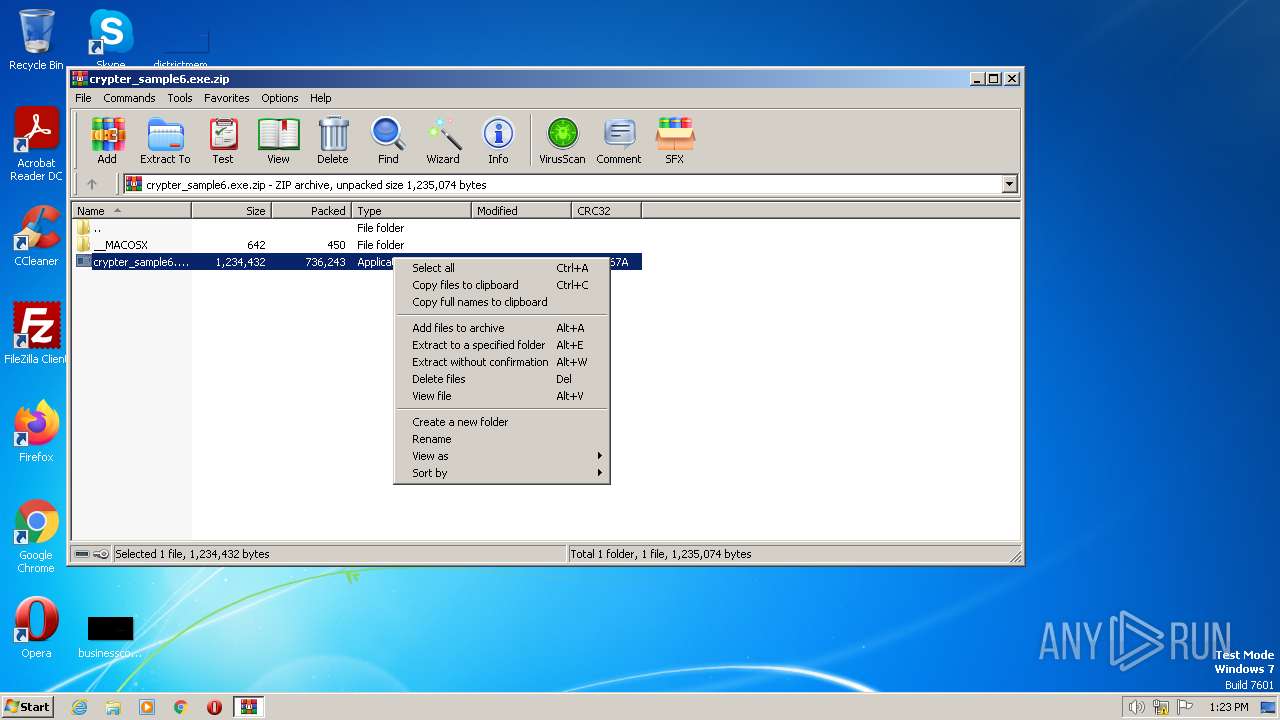Image resolution: width=1280 pixels, height=720 pixels.
Task: Open Recycle Bin desktop icon
Action: [x=36, y=40]
